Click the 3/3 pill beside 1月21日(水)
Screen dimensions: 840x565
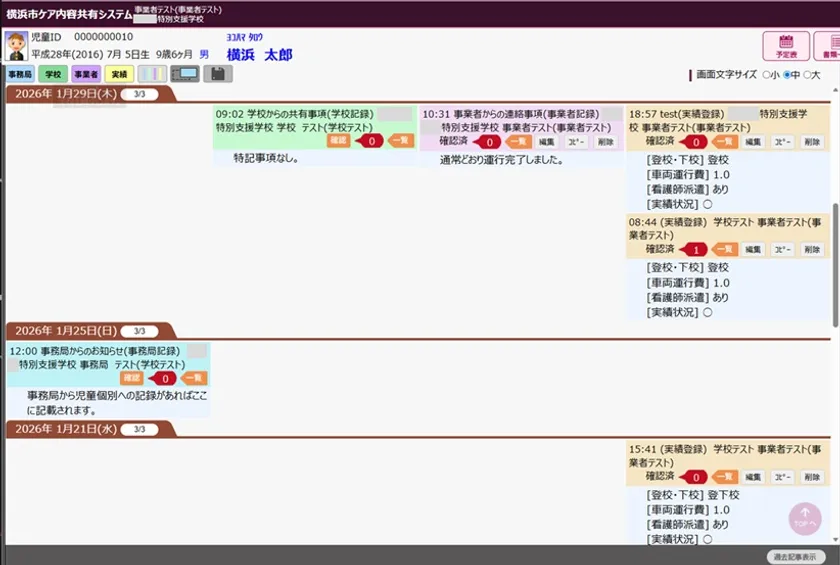point(139,430)
